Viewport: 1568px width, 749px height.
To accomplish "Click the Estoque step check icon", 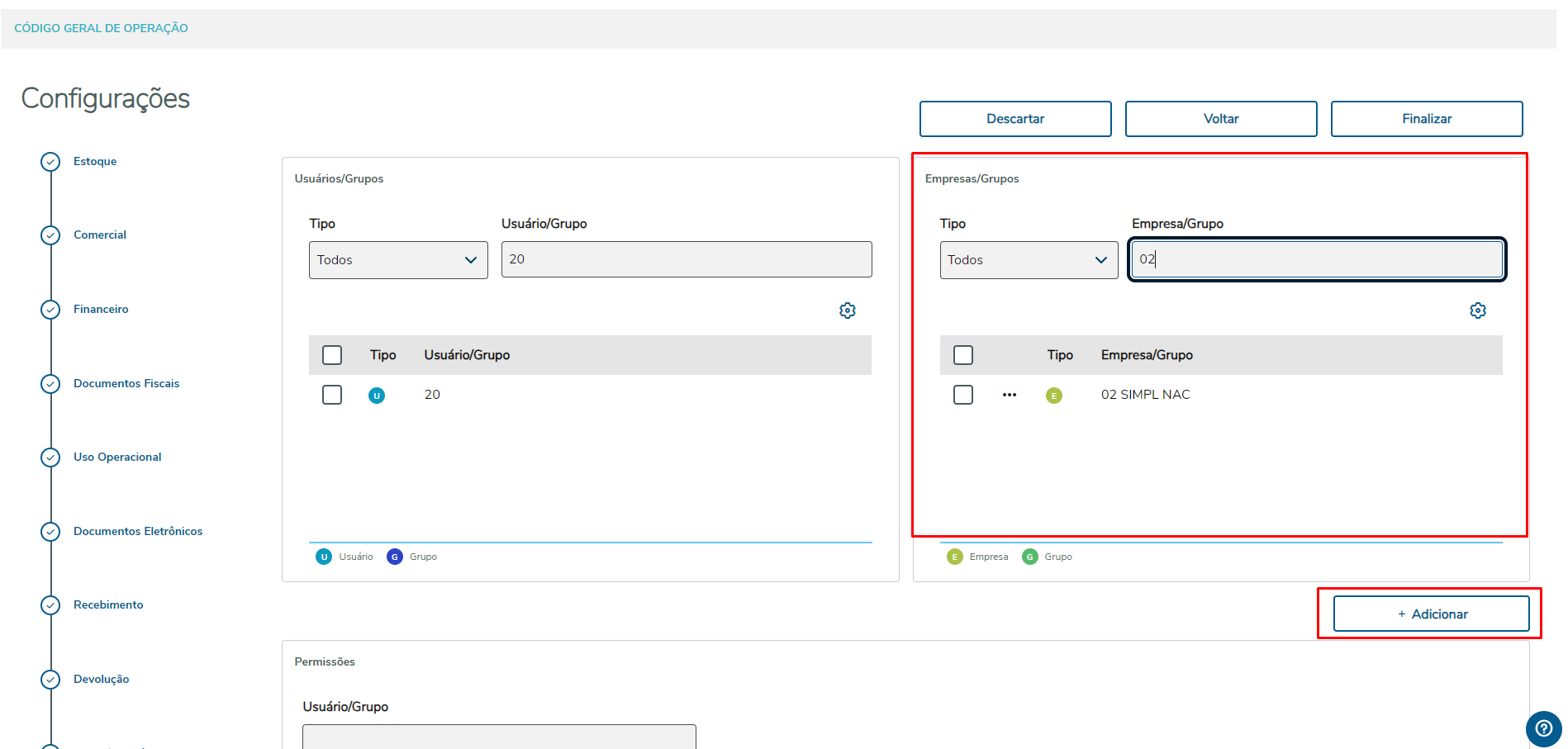I will point(50,162).
